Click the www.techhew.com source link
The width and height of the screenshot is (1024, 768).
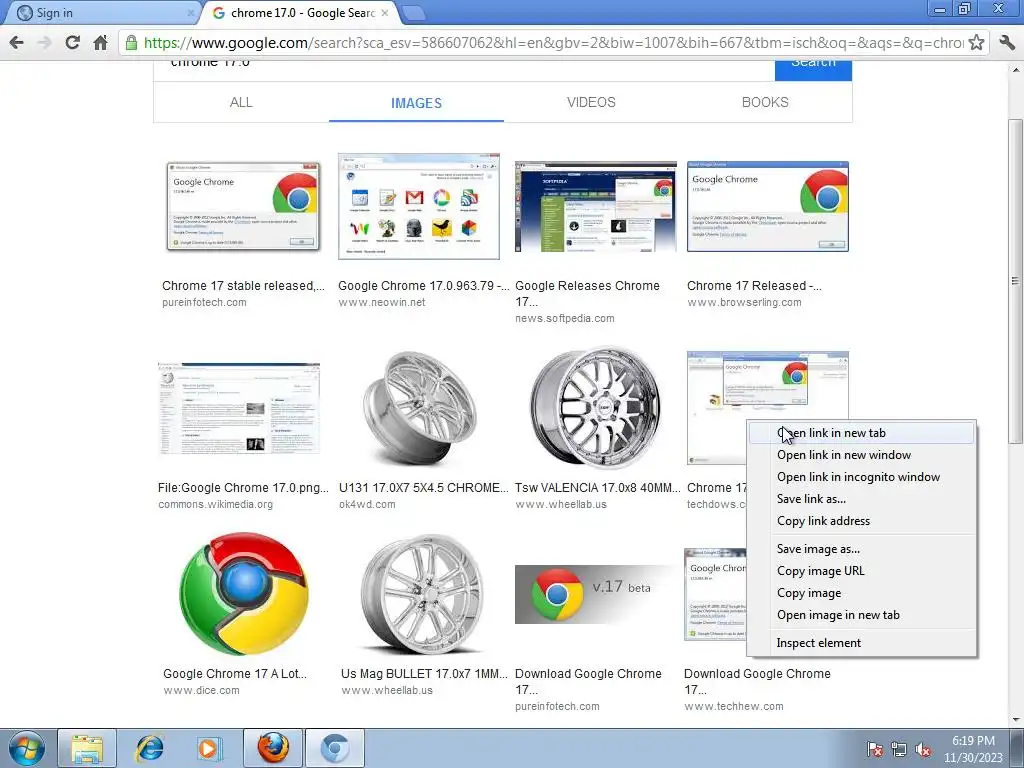(x=734, y=706)
